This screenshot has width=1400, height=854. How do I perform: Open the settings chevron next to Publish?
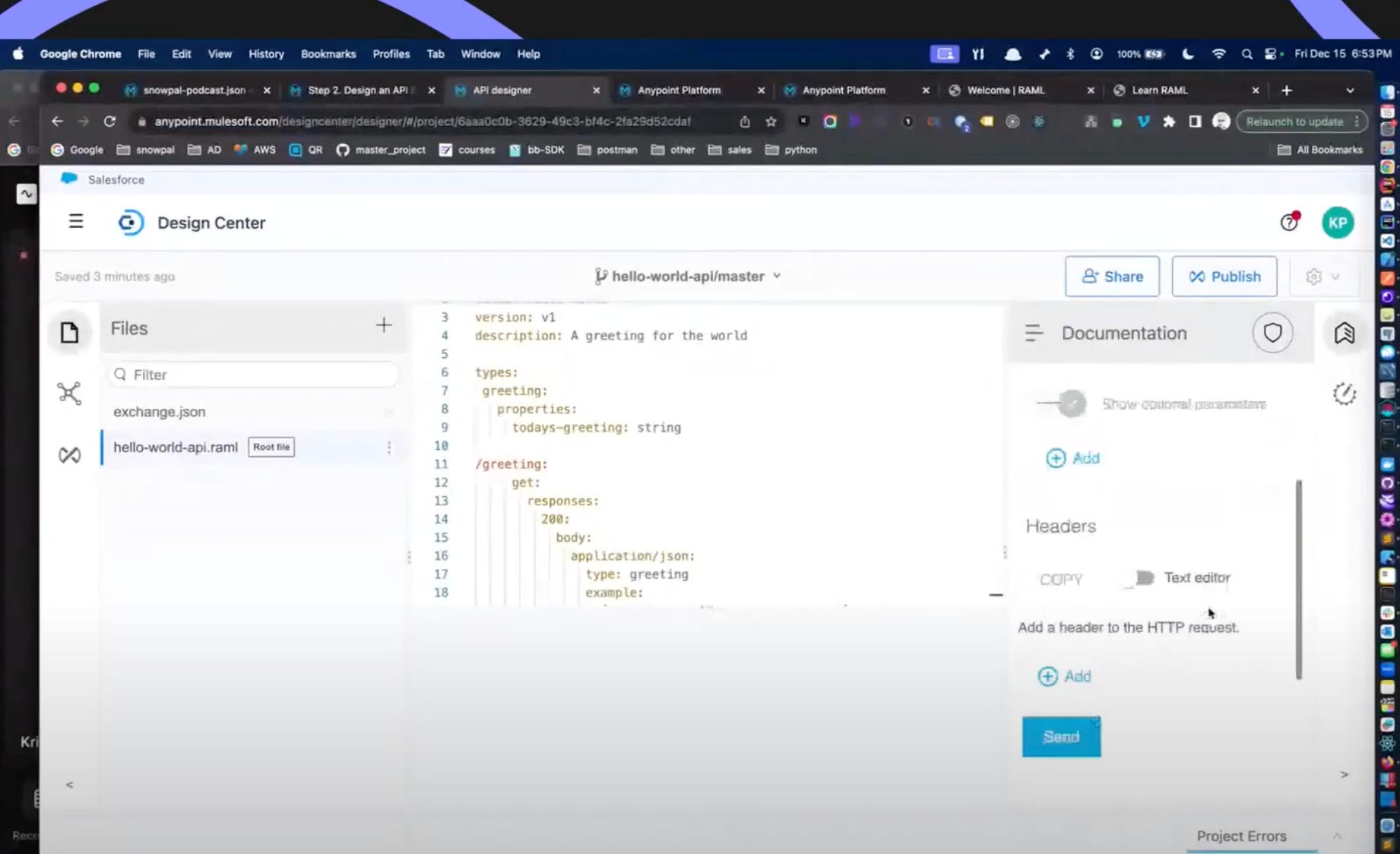point(1322,276)
